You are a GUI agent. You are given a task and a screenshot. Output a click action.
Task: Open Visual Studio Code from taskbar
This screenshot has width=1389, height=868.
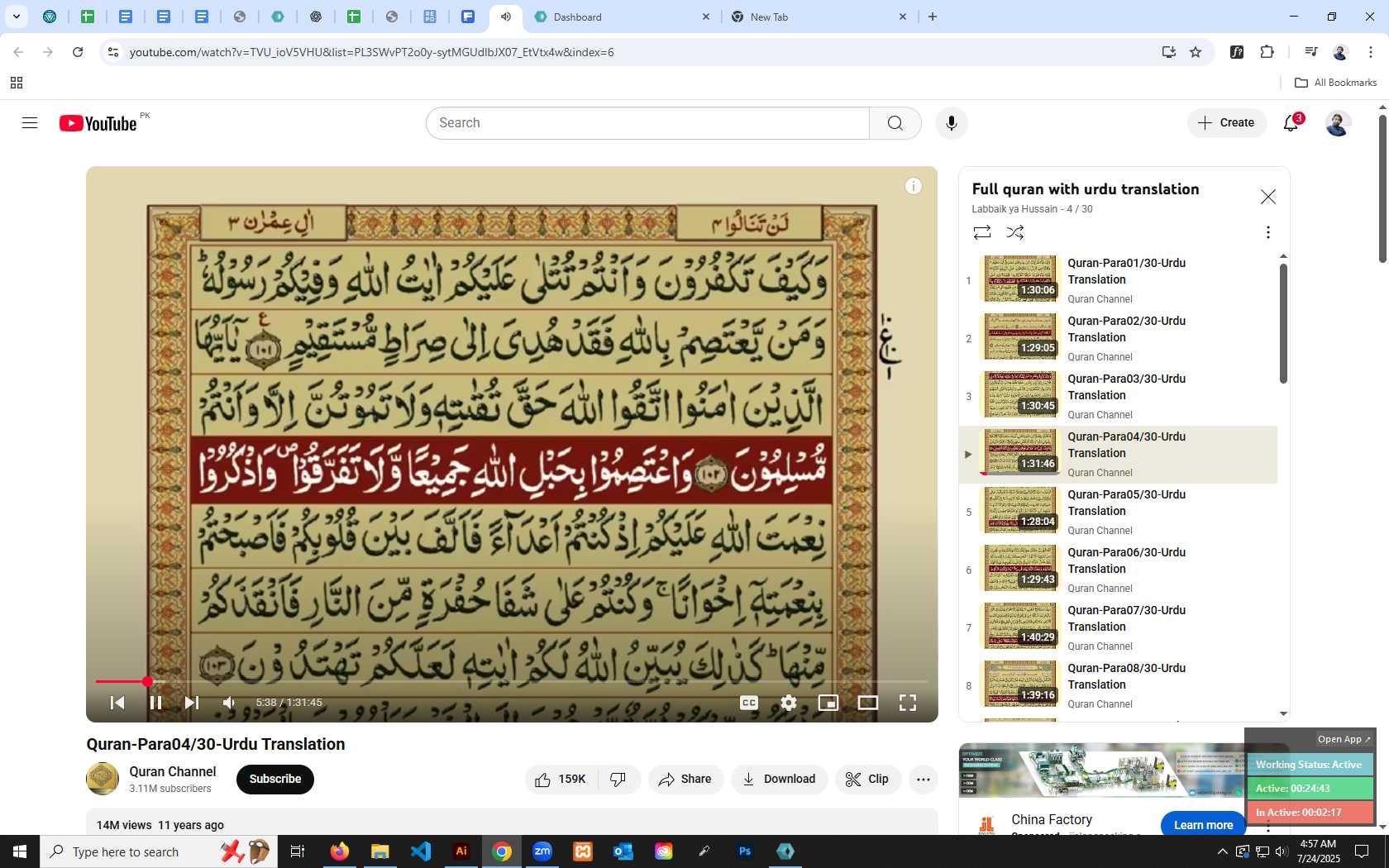click(x=421, y=851)
